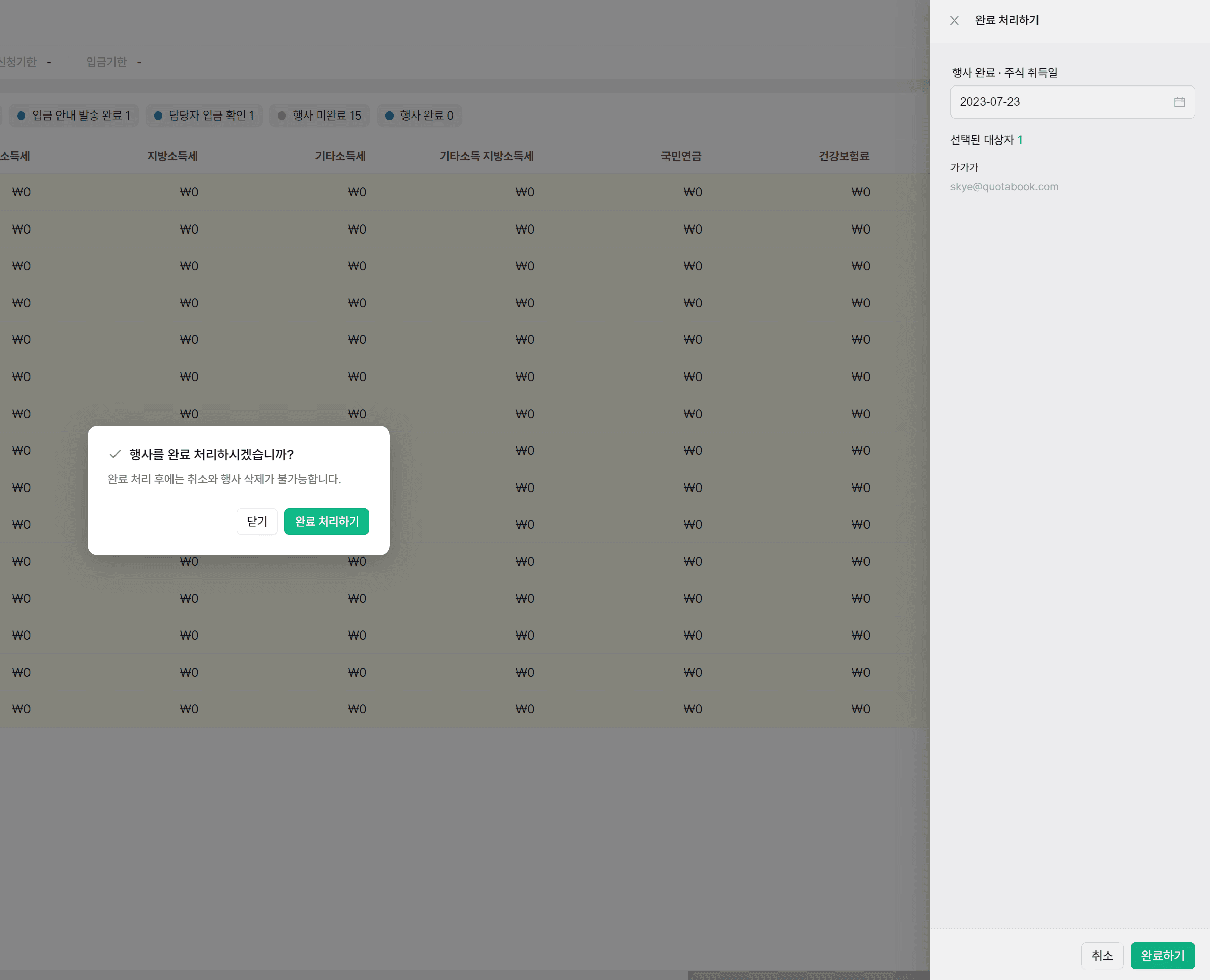Select the 담당자 입금 확인 1 filter
The width and height of the screenshot is (1210, 980).
204,115
